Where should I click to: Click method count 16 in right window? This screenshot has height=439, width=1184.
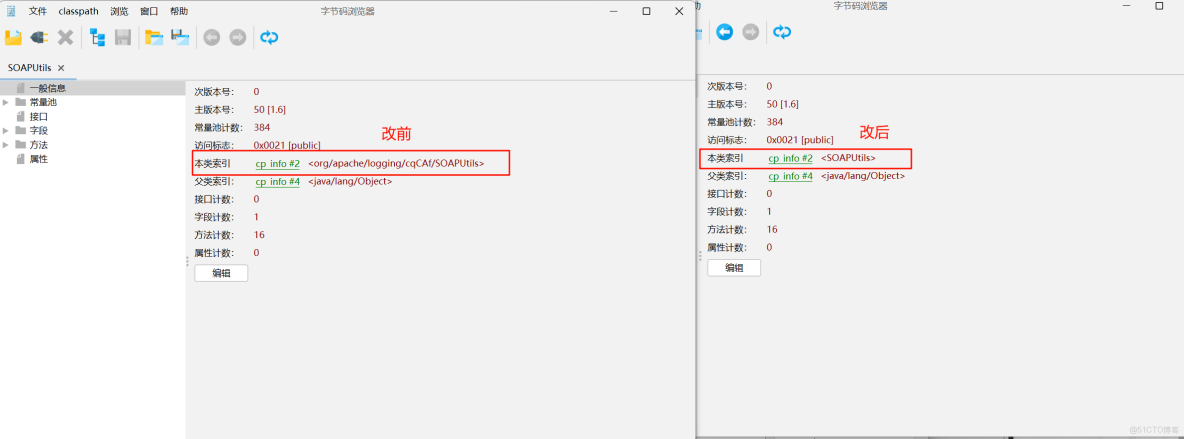(x=772, y=229)
